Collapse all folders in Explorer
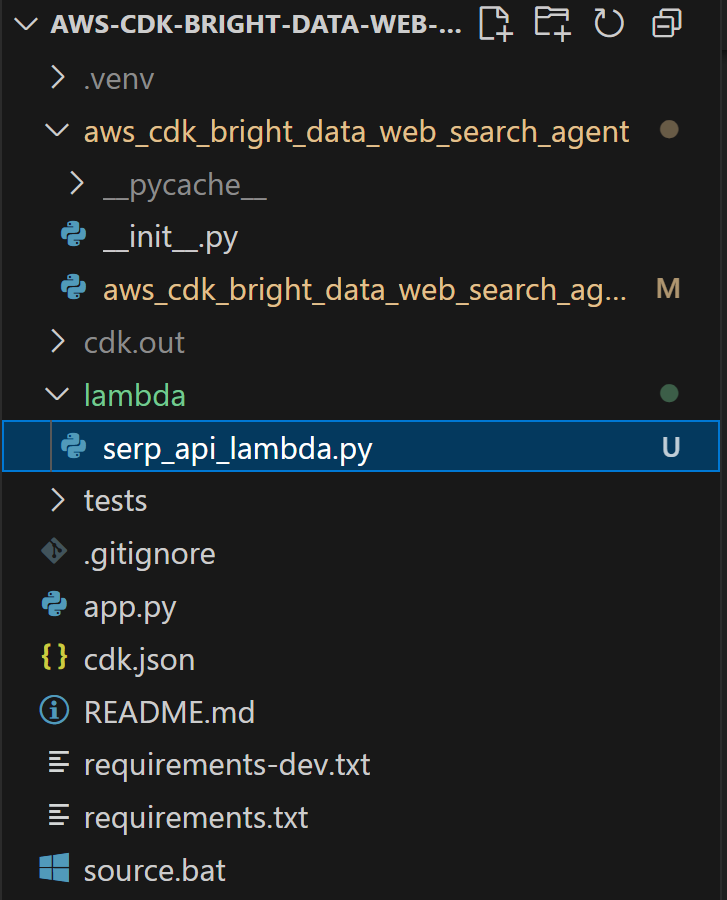Viewport: 727px width, 900px height. click(666, 23)
